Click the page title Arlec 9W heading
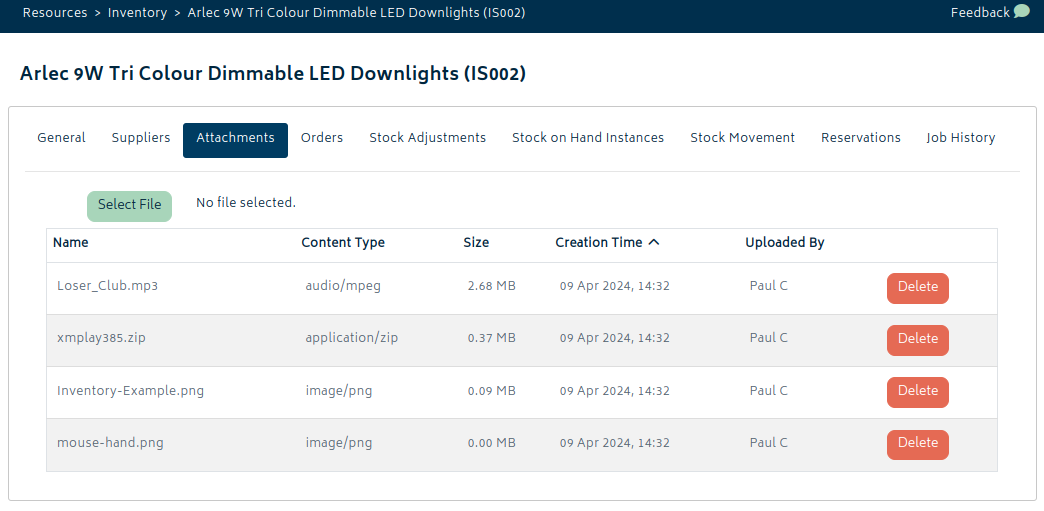The width and height of the screenshot is (1044, 511). pos(273,73)
